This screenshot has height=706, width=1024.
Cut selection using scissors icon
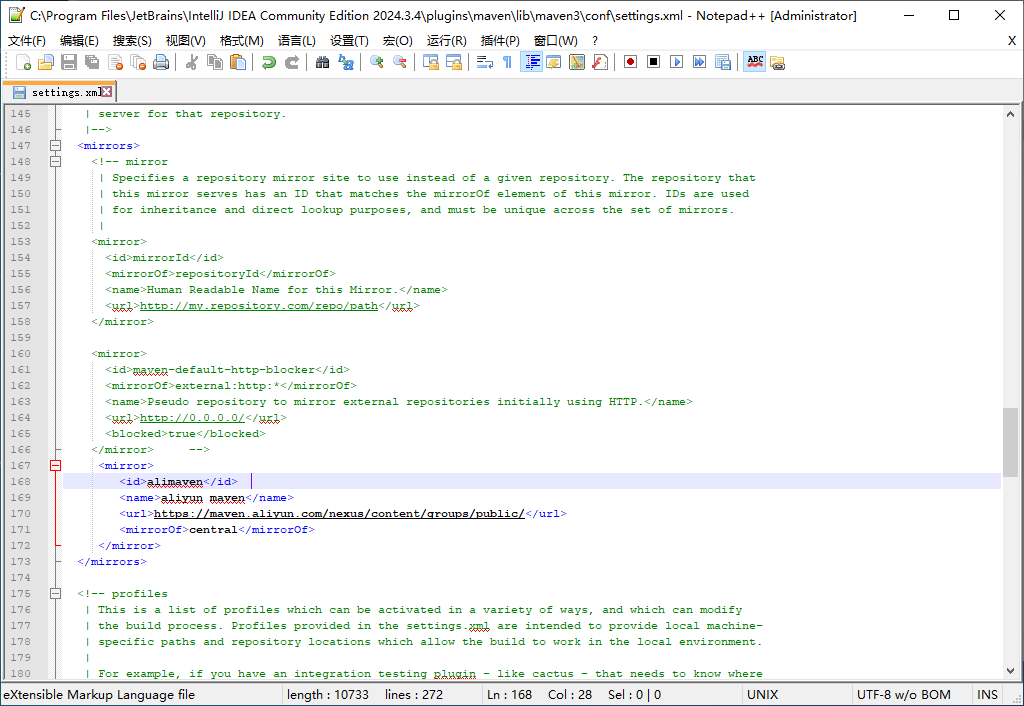(191, 62)
